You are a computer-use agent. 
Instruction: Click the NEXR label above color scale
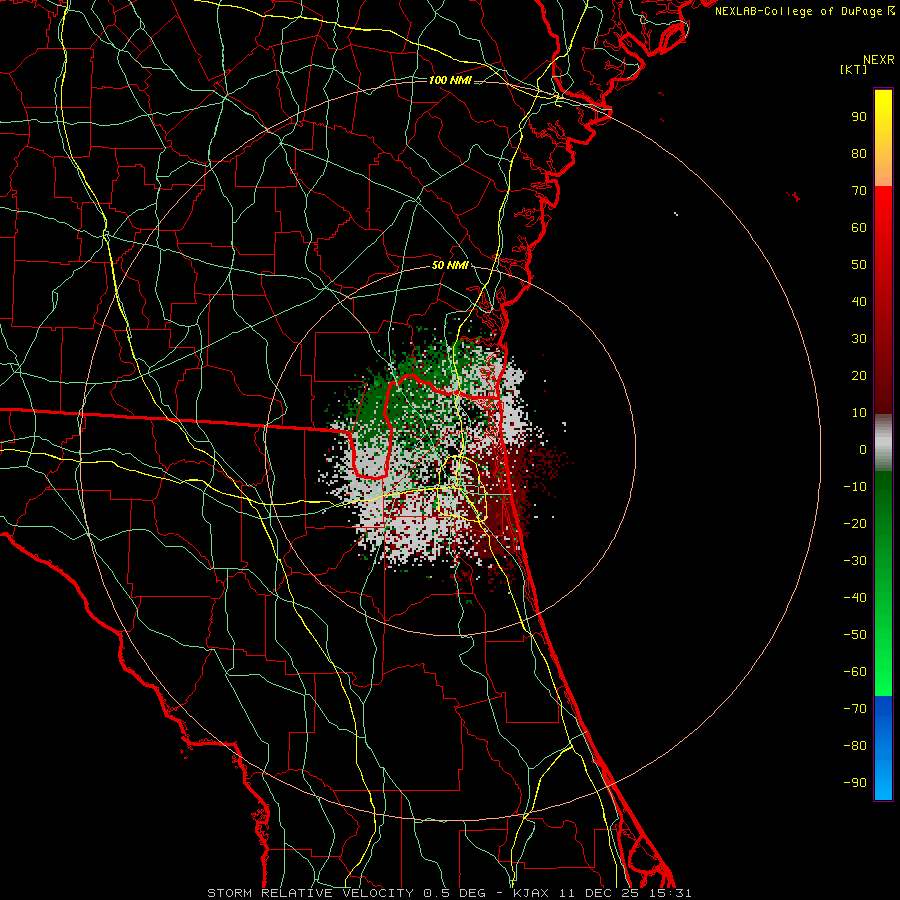coord(879,60)
